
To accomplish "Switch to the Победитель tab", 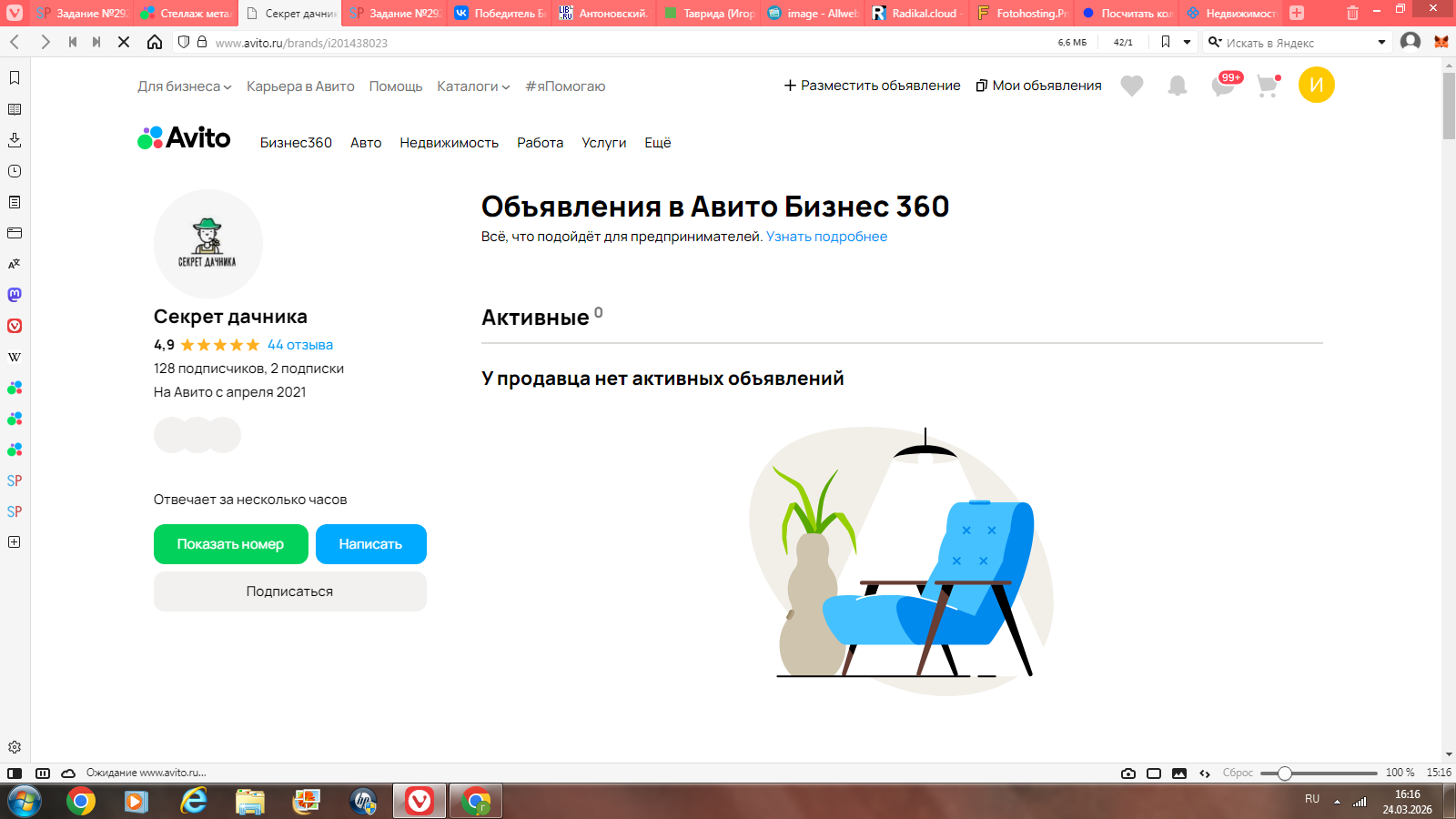I will pos(500,13).
